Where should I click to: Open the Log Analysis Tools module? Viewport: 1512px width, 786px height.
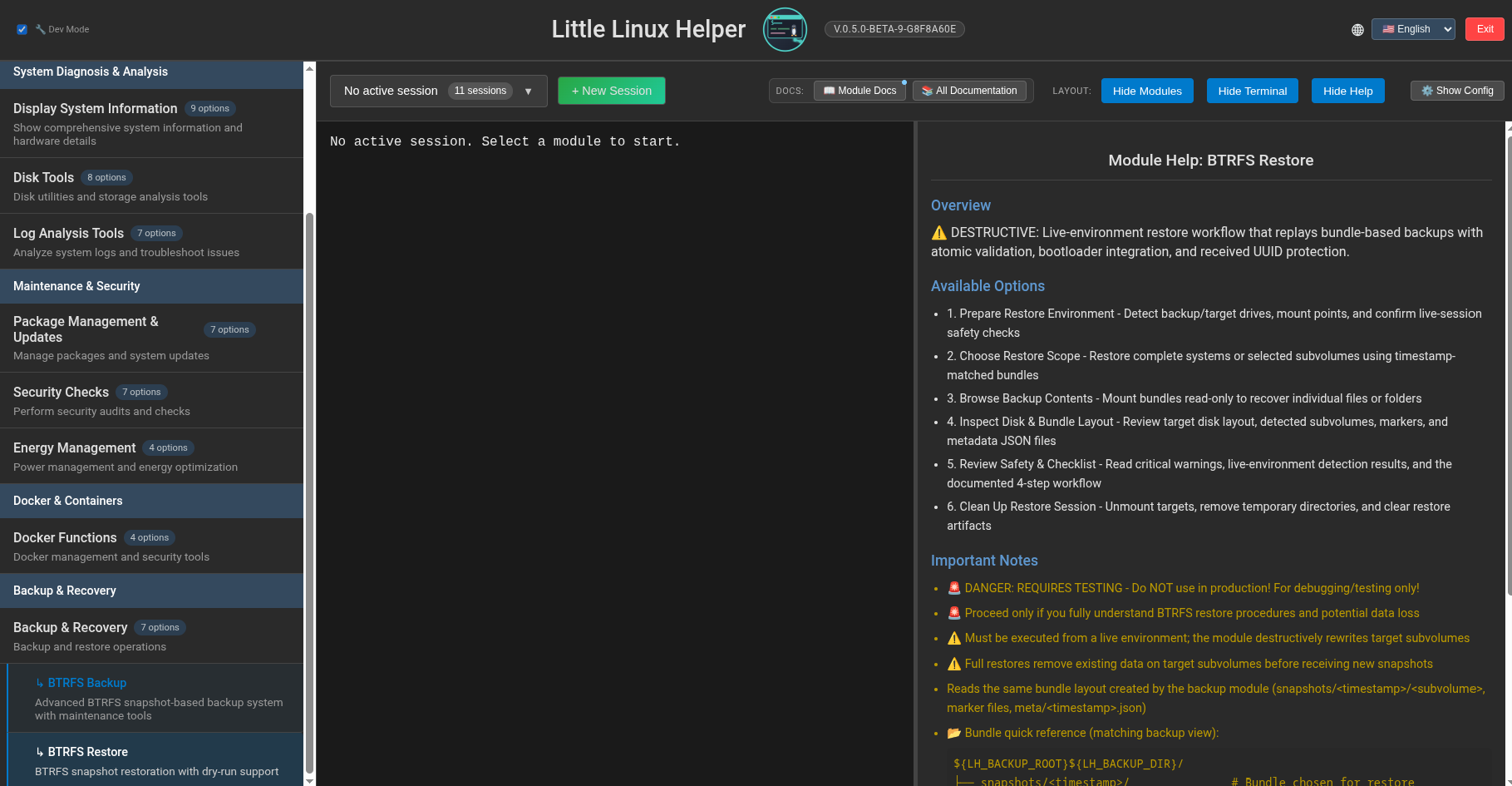(x=151, y=242)
